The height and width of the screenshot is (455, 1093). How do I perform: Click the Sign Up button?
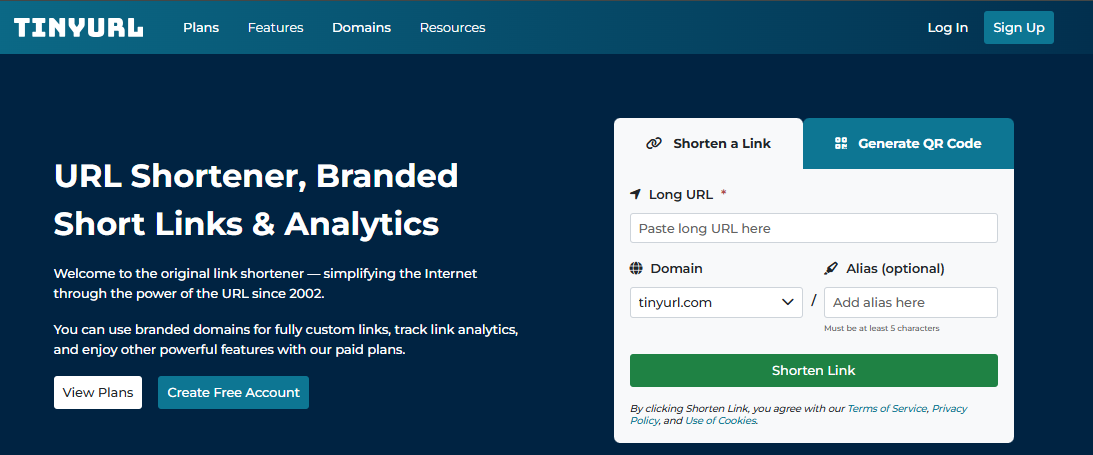(1019, 27)
